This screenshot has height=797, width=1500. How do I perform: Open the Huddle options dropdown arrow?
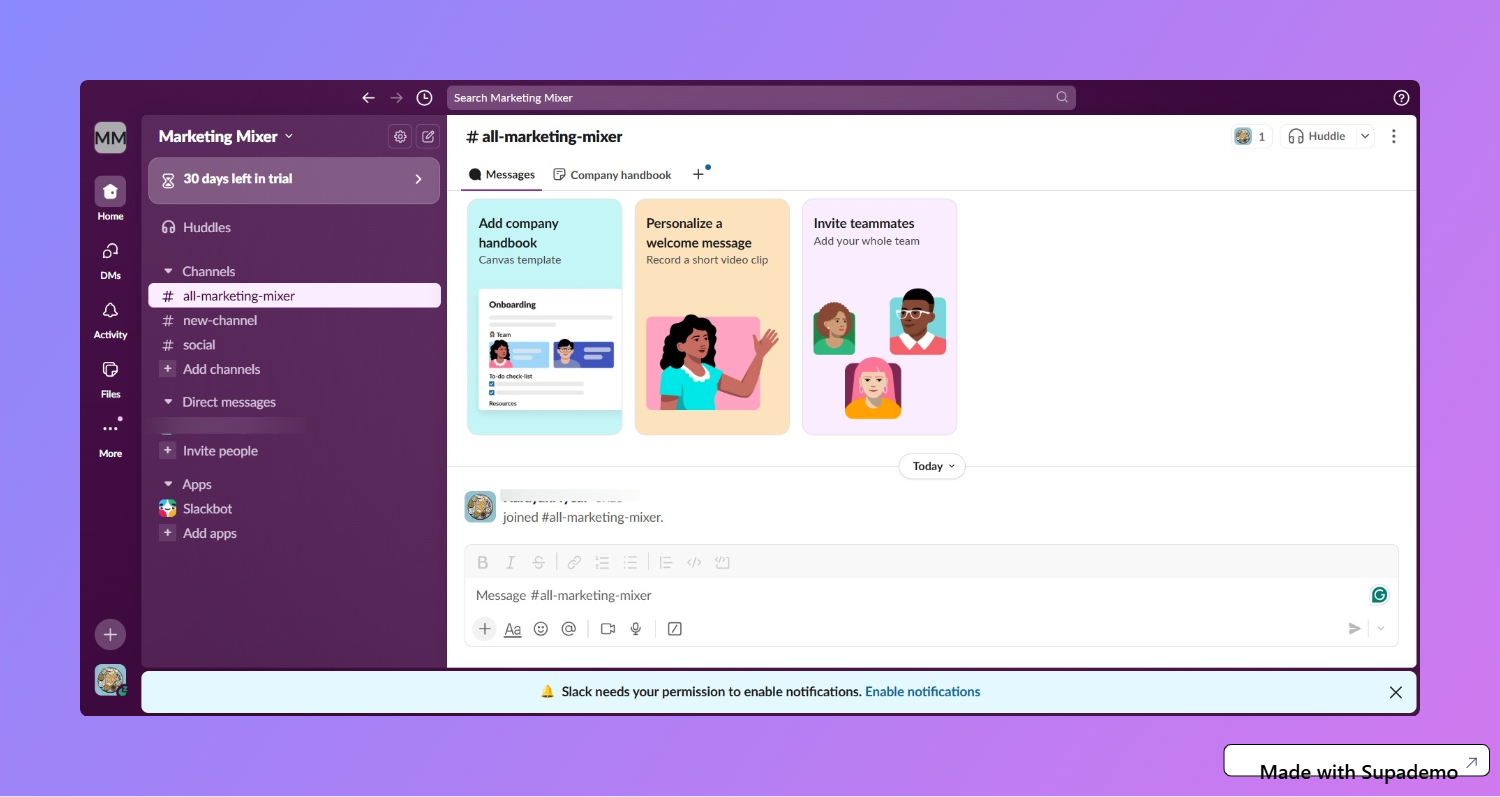tap(1365, 136)
